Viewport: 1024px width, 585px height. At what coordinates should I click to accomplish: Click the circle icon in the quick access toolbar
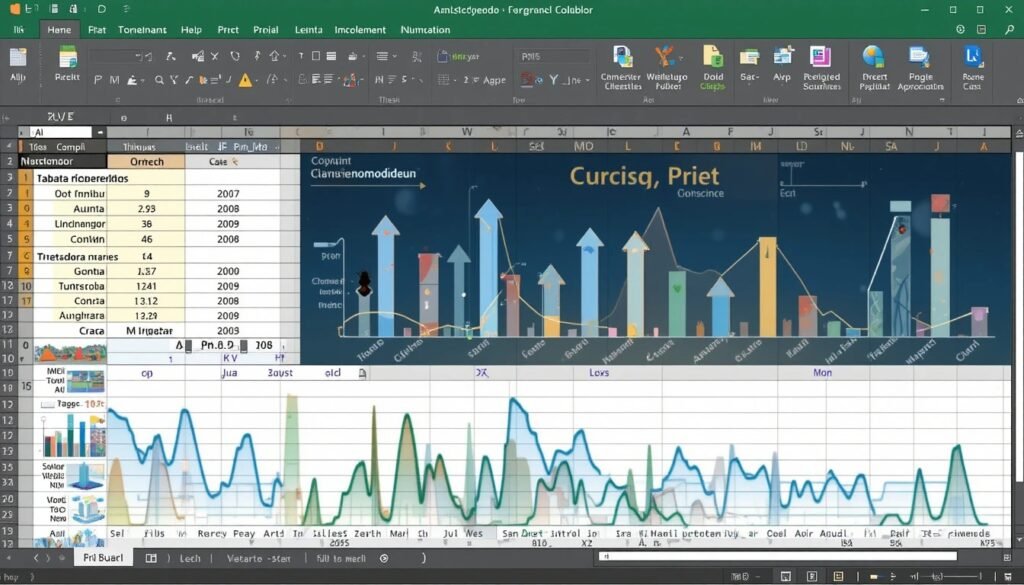coord(101,9)
